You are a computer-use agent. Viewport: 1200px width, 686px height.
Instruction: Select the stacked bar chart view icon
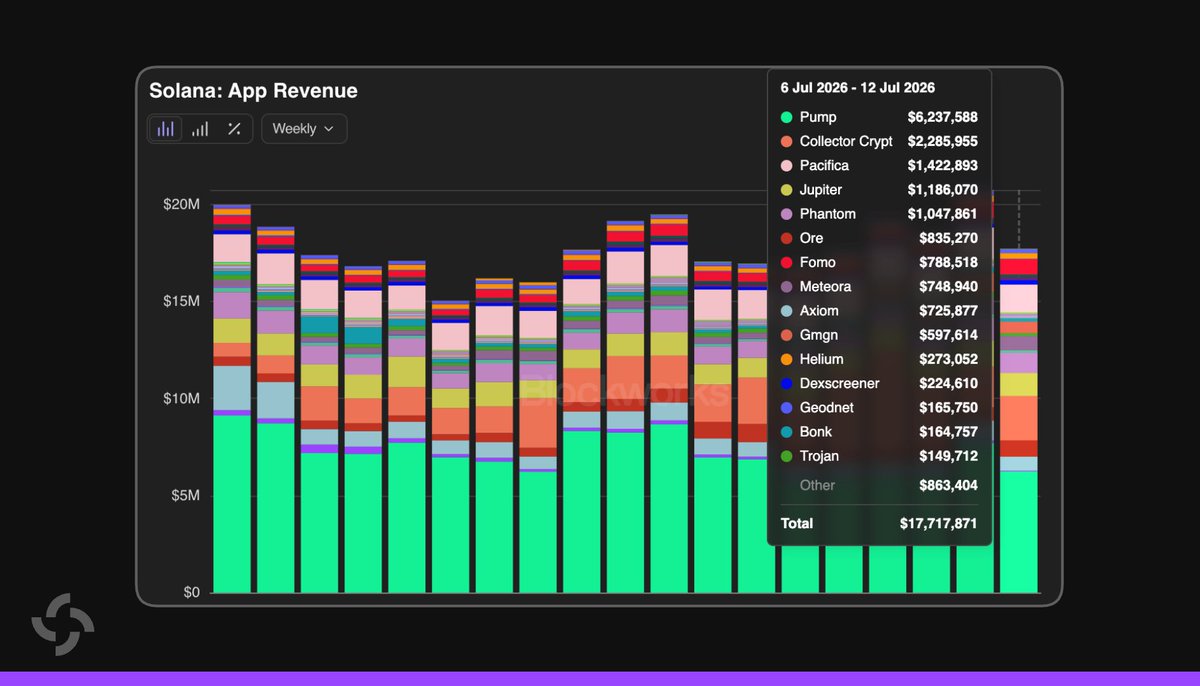coord(166,129)
